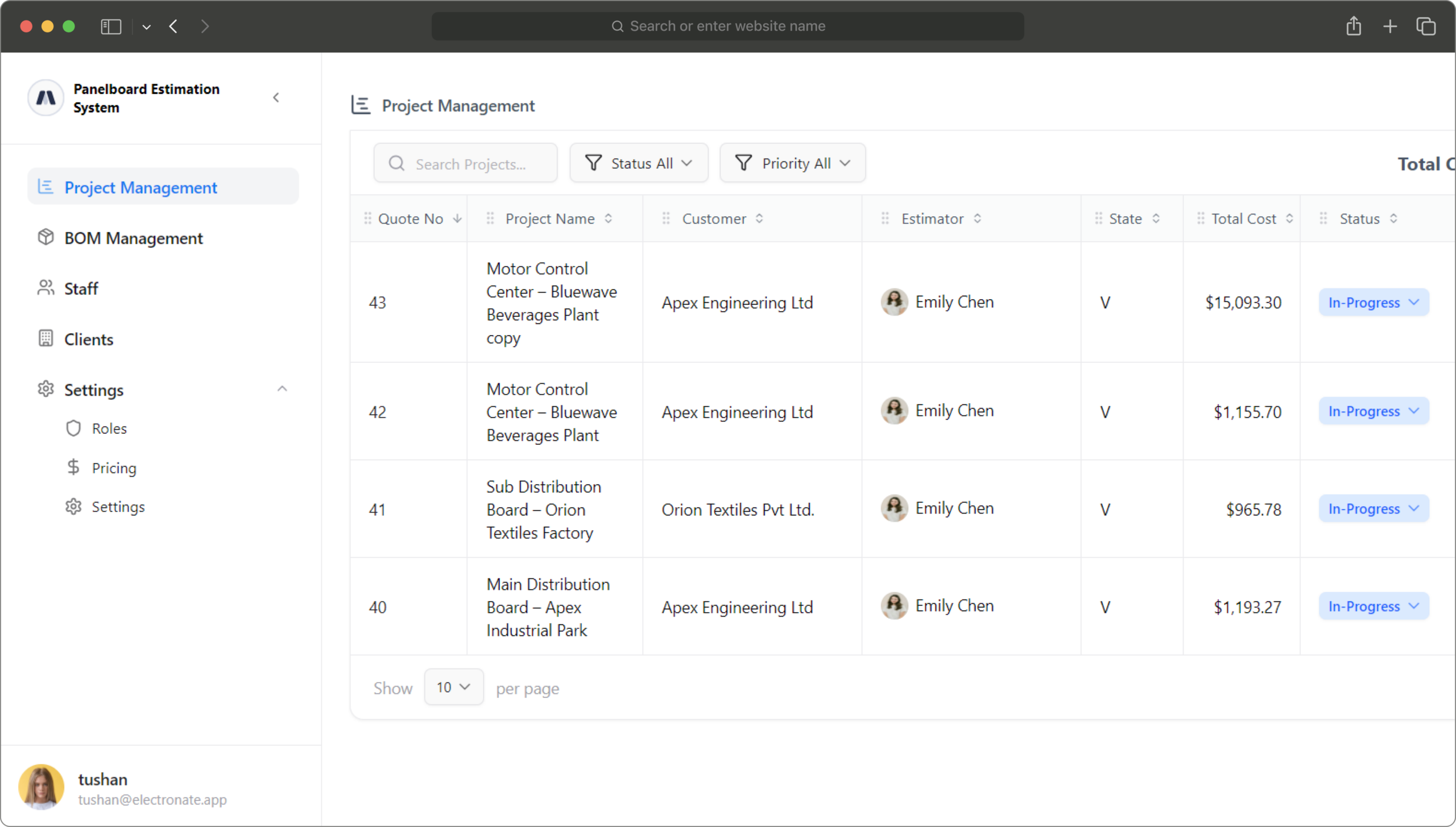1456x827 pixels.
Task: Sort by Quote No using arrow icon
Action: 457,218
